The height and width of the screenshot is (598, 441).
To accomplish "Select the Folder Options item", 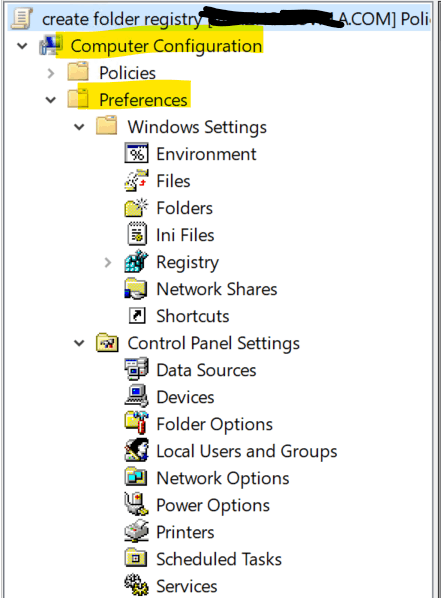I will (214, 424).
